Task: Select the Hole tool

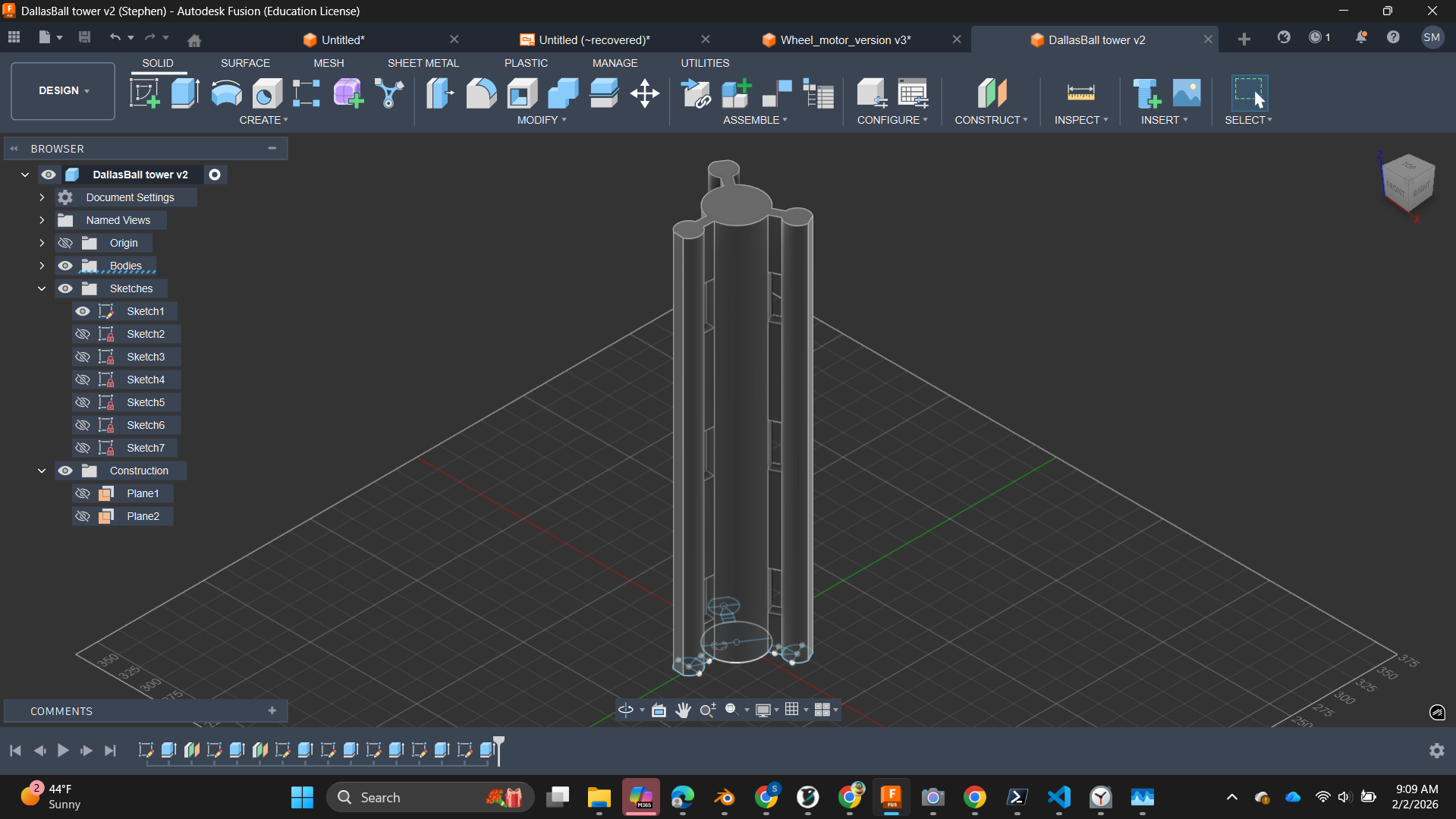Action: pos(267,94)
